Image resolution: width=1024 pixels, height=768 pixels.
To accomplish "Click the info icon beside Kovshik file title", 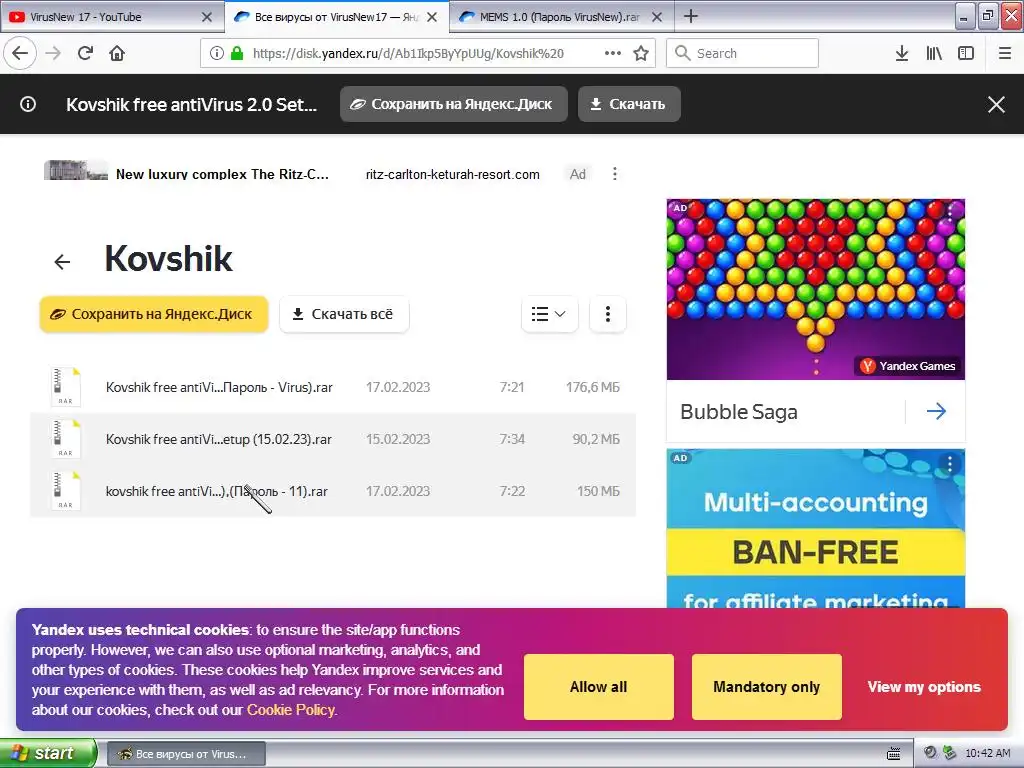I will point(28,104).
